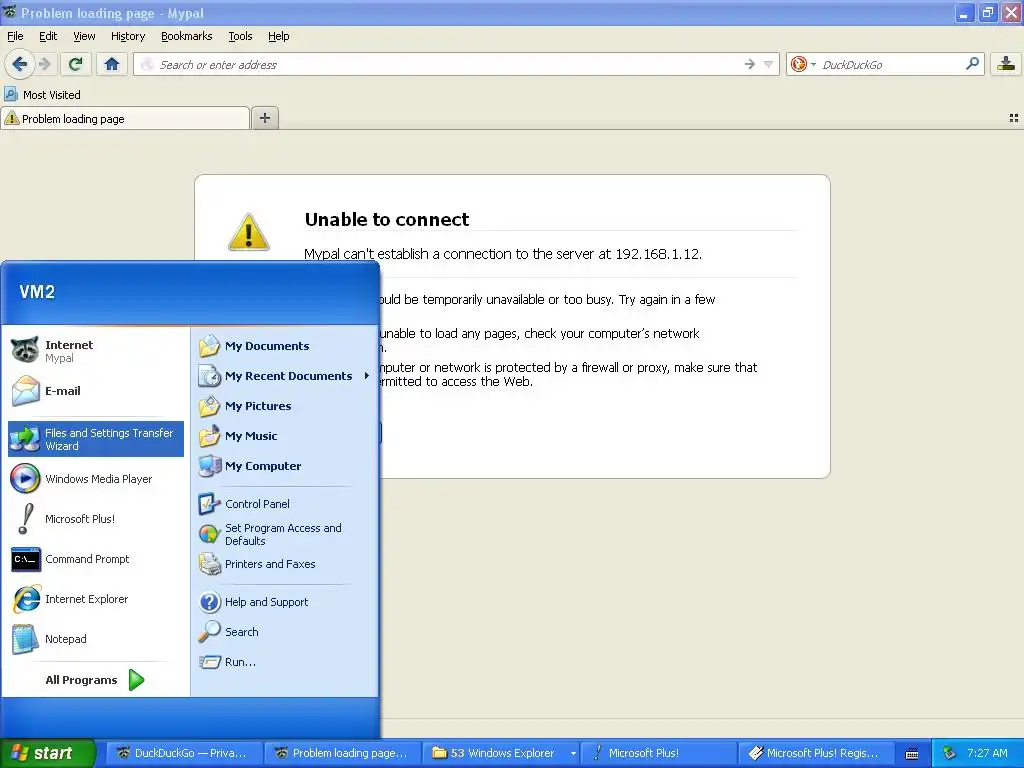Reload the current page
Image resolution: width=1024 pixels, height=768 pixels.
pyautogui.click(x=75, y=64)
